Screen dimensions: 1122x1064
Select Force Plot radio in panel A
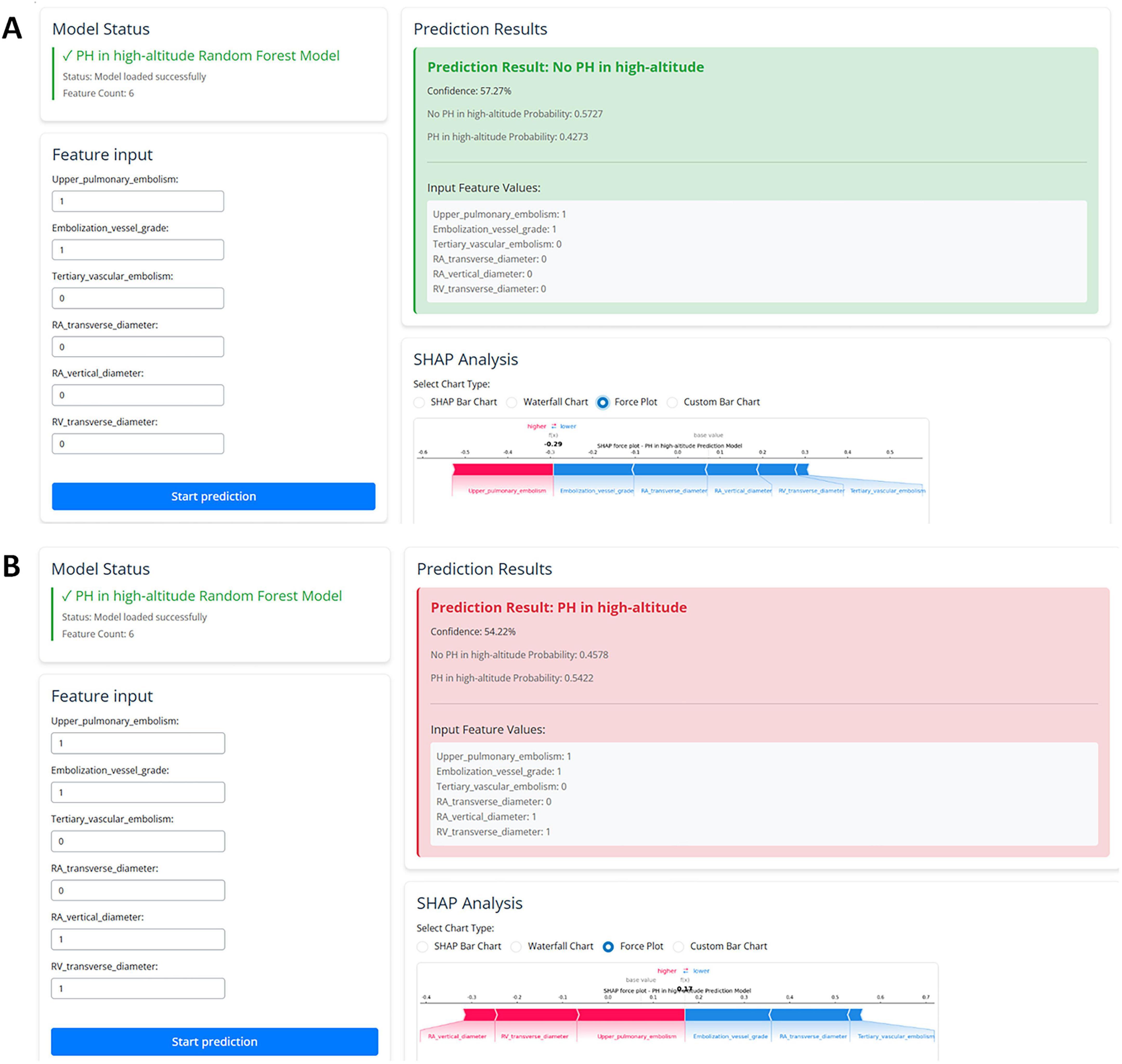click(603, 402)
